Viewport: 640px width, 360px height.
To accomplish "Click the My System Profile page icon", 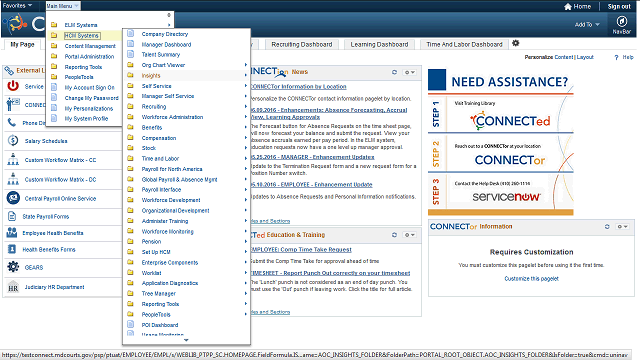I will (x=54, y=118).
